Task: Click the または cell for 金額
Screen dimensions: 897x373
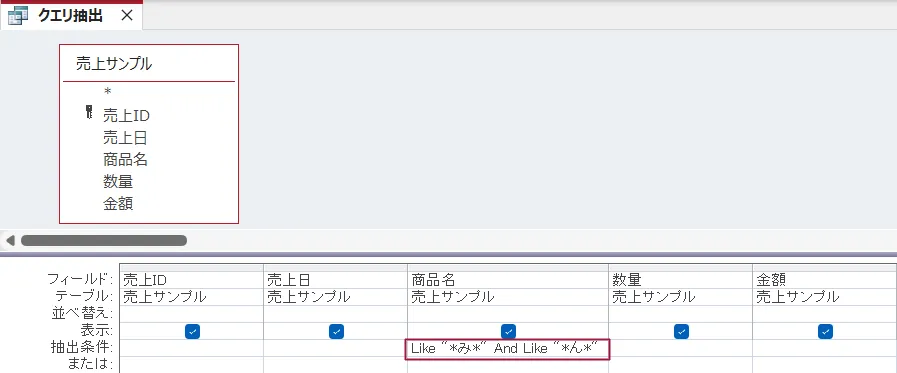Action: (824, 364)
